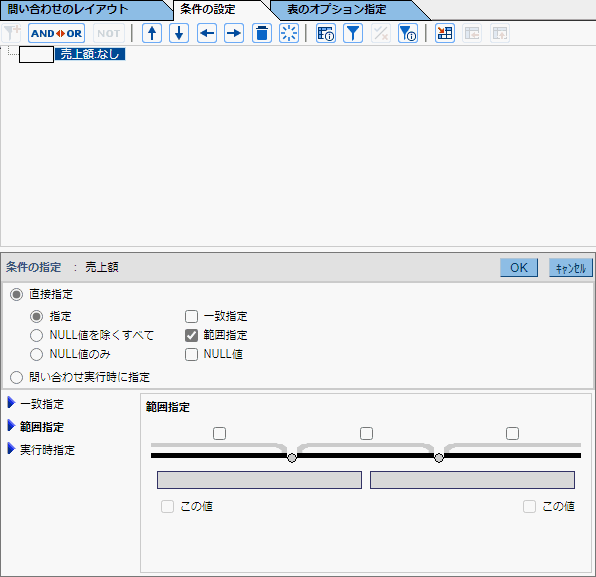Switch to the 問い合わせのレイアウト tab
The height and width of the screenshot is (577, 596).
click(x=68, y=10)
